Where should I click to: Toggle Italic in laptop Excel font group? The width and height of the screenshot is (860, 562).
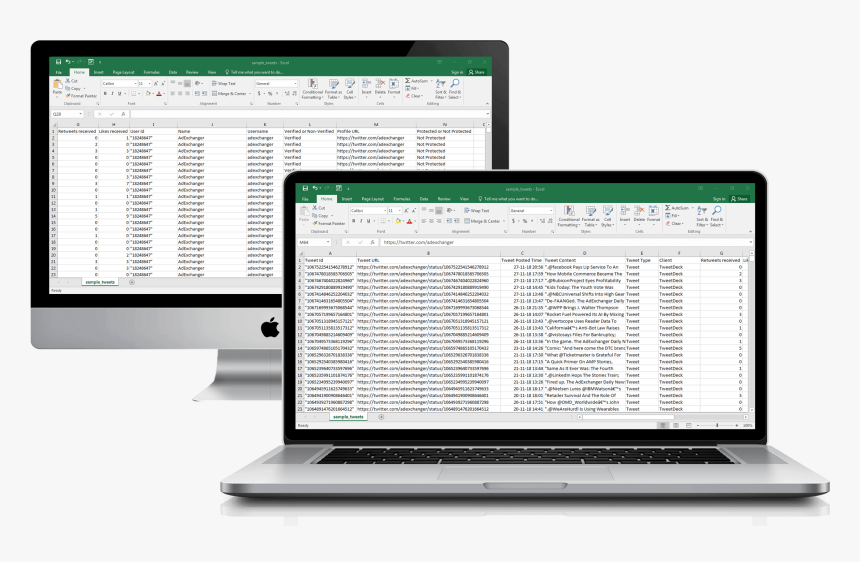pos(360,221)
